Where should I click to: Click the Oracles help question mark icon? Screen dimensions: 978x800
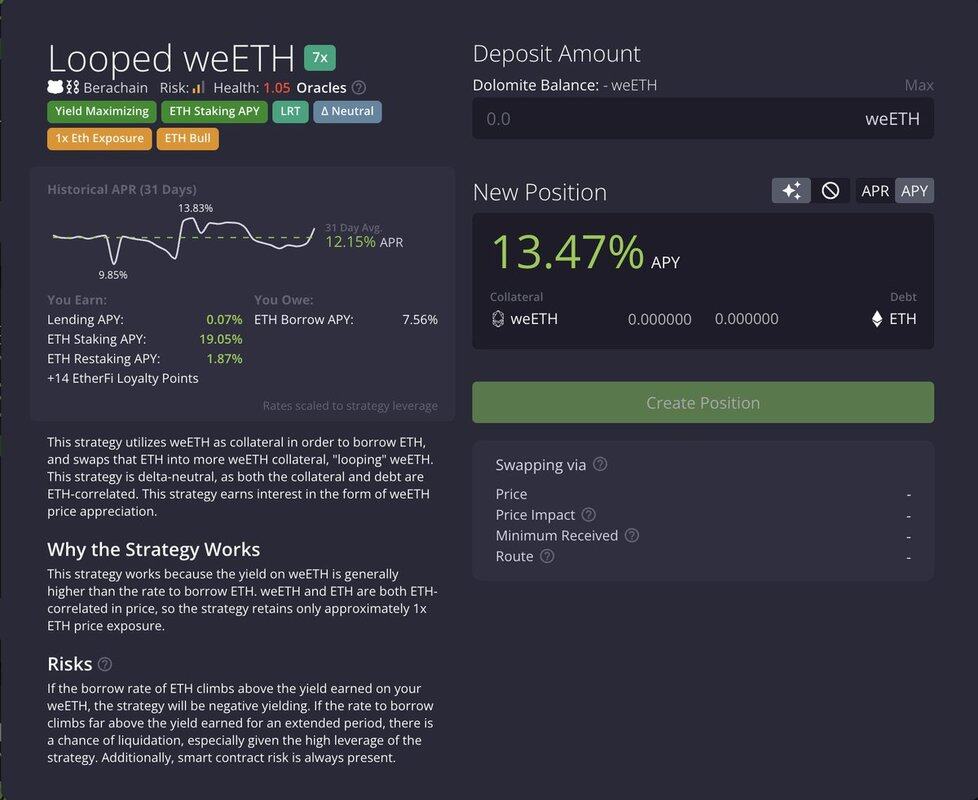click(x=359, y=88)
